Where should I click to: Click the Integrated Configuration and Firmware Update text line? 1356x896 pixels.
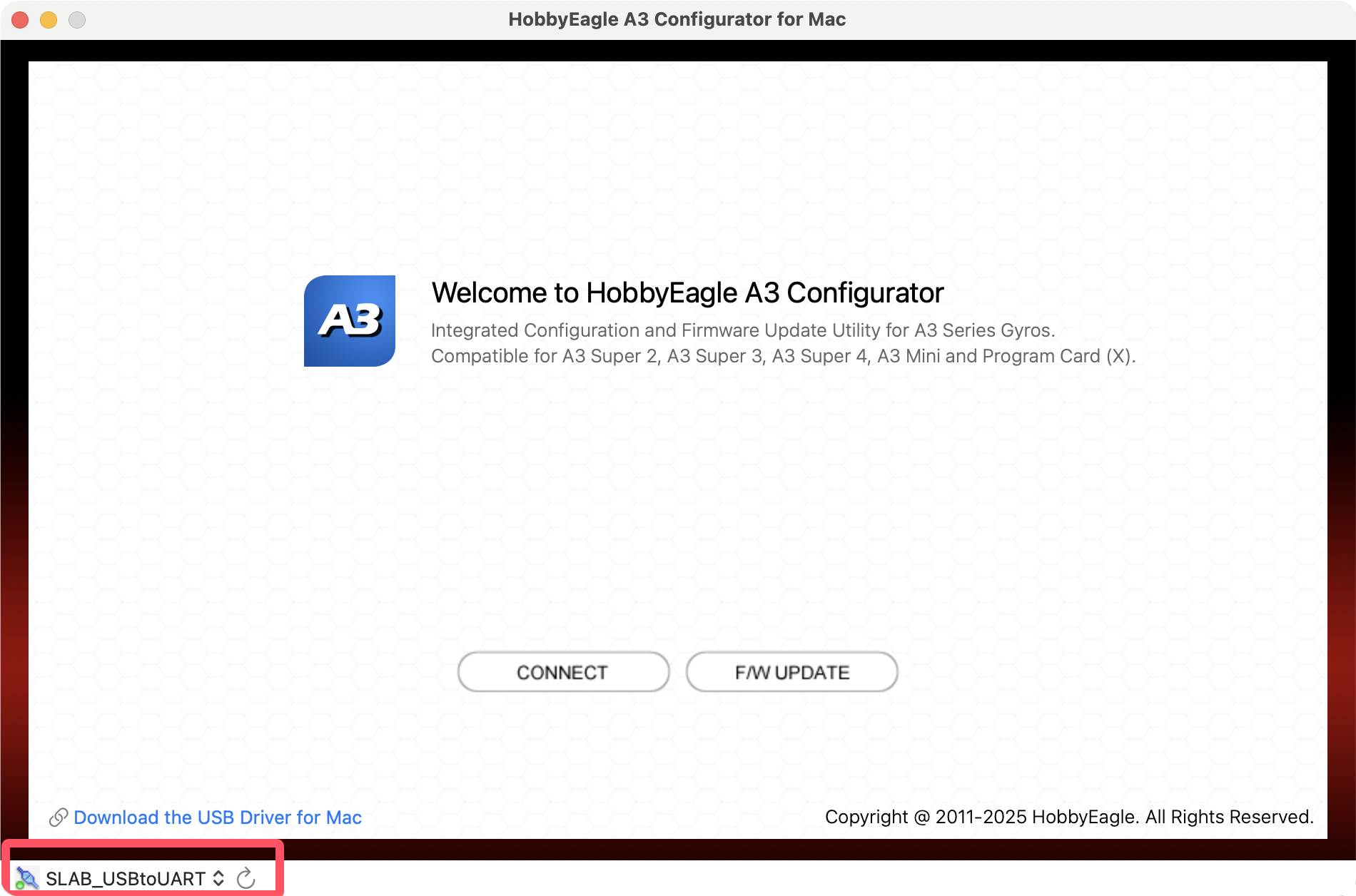(742, 330)
